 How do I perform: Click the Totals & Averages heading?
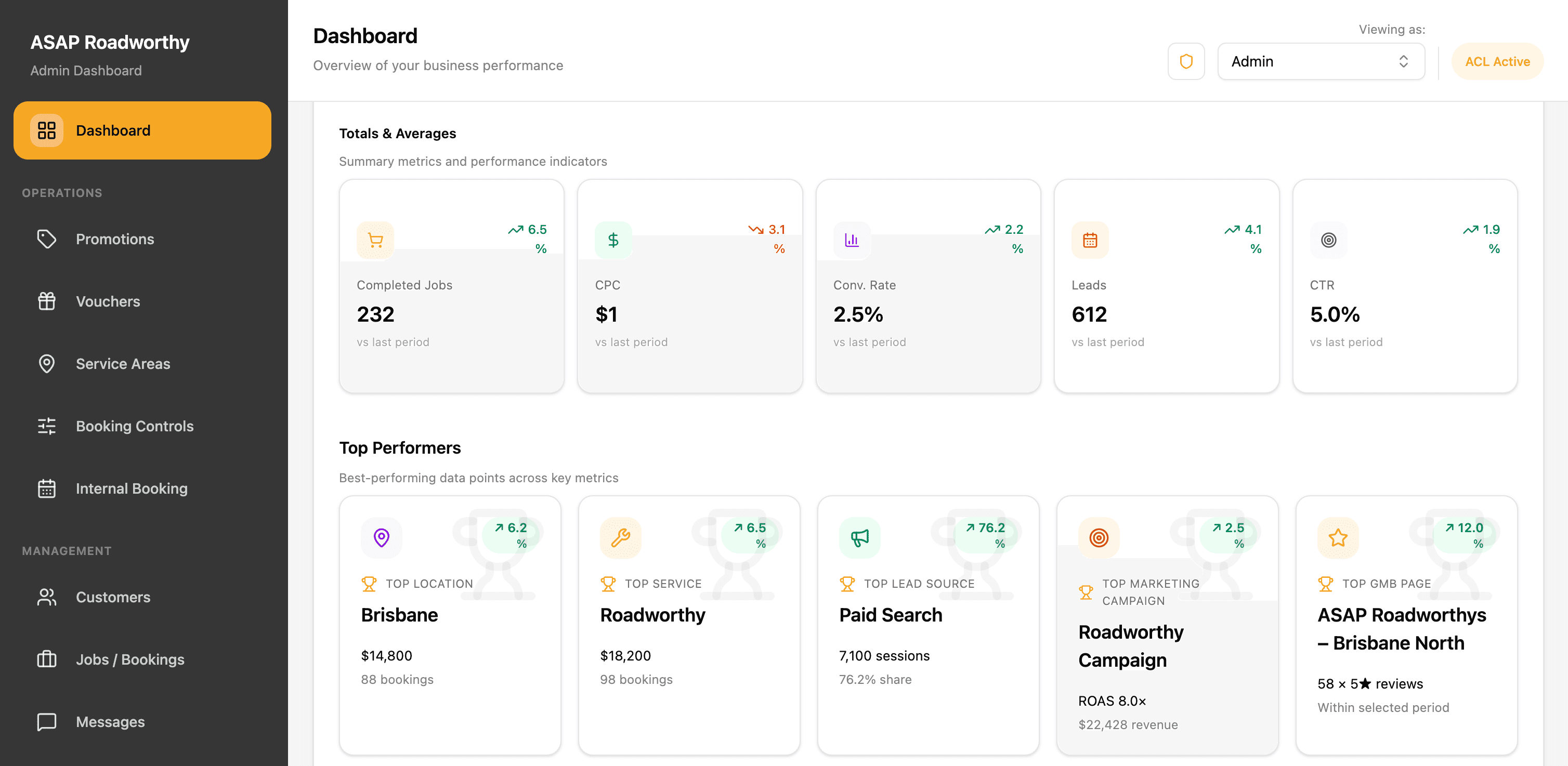point(398,133)
